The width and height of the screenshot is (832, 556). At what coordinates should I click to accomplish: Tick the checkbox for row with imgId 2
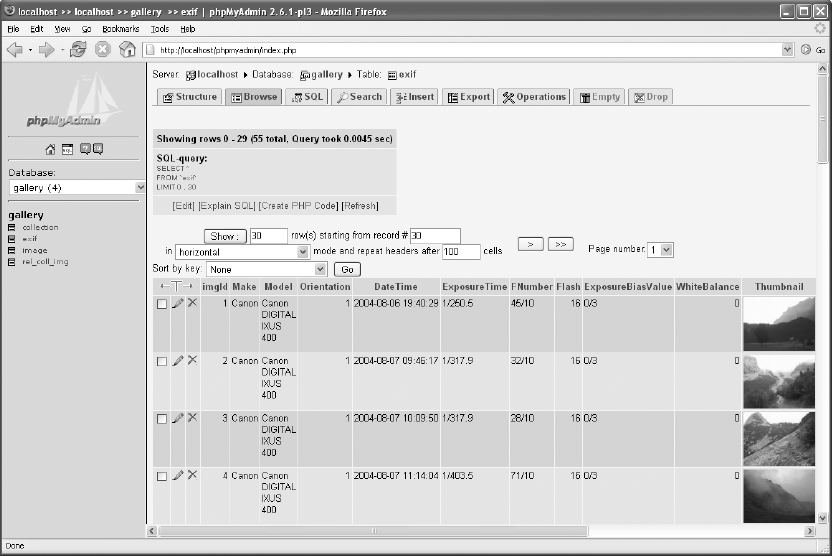point(162,361)
